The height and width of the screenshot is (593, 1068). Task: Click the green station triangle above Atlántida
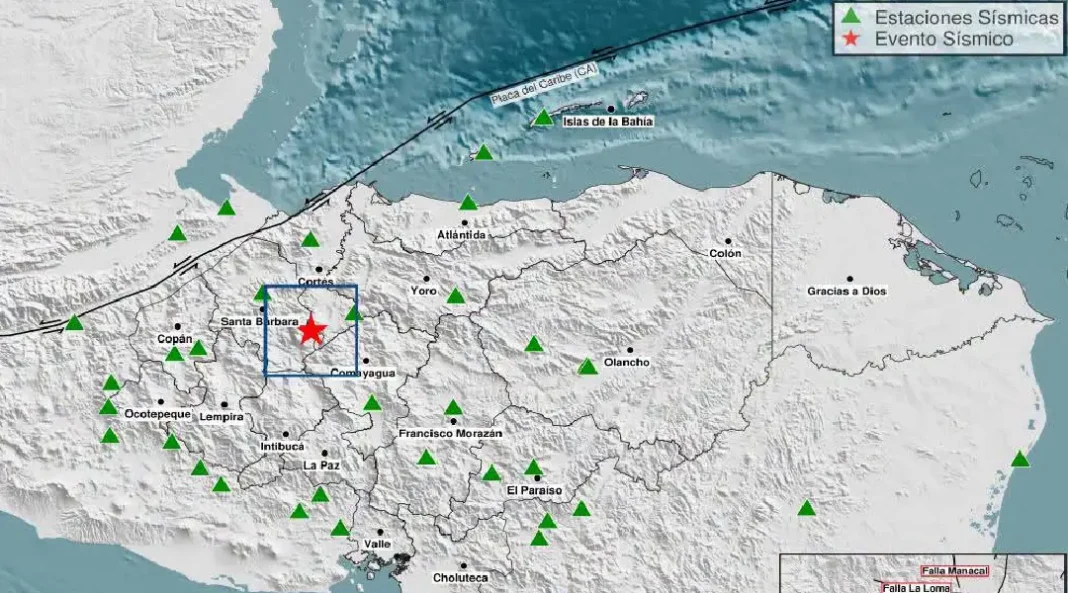(x=468, y=202)
